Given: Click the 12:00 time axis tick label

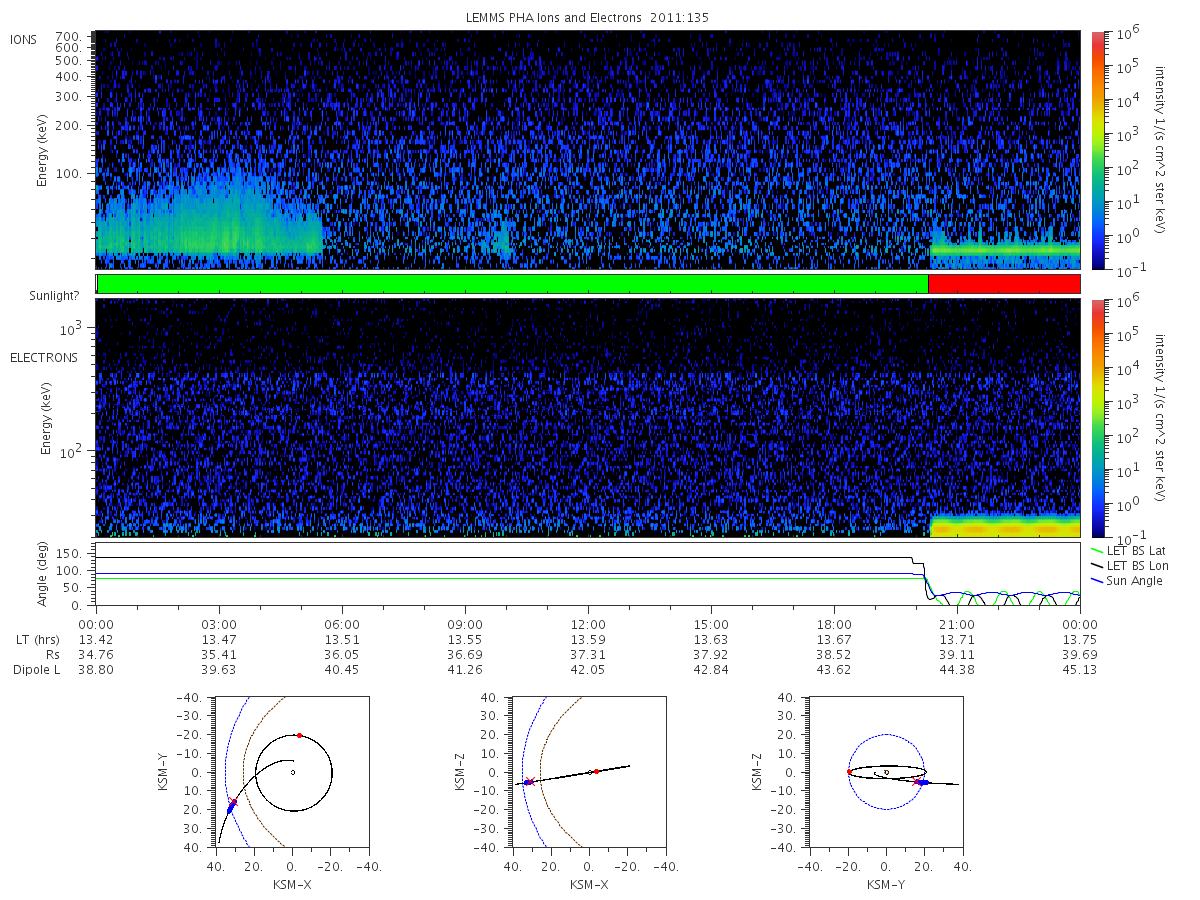Looking at the screenshot, I should click(x=588, y=621).
